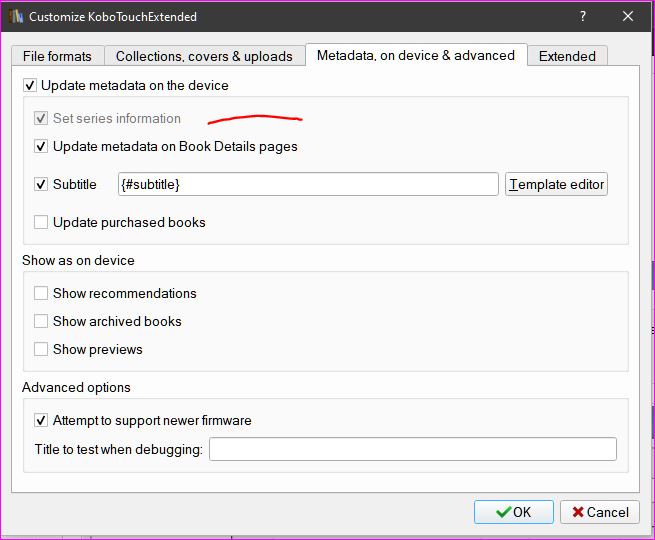The image size is (655, 540).
Task: Open the Template editor
Action: tap(556, 184)
